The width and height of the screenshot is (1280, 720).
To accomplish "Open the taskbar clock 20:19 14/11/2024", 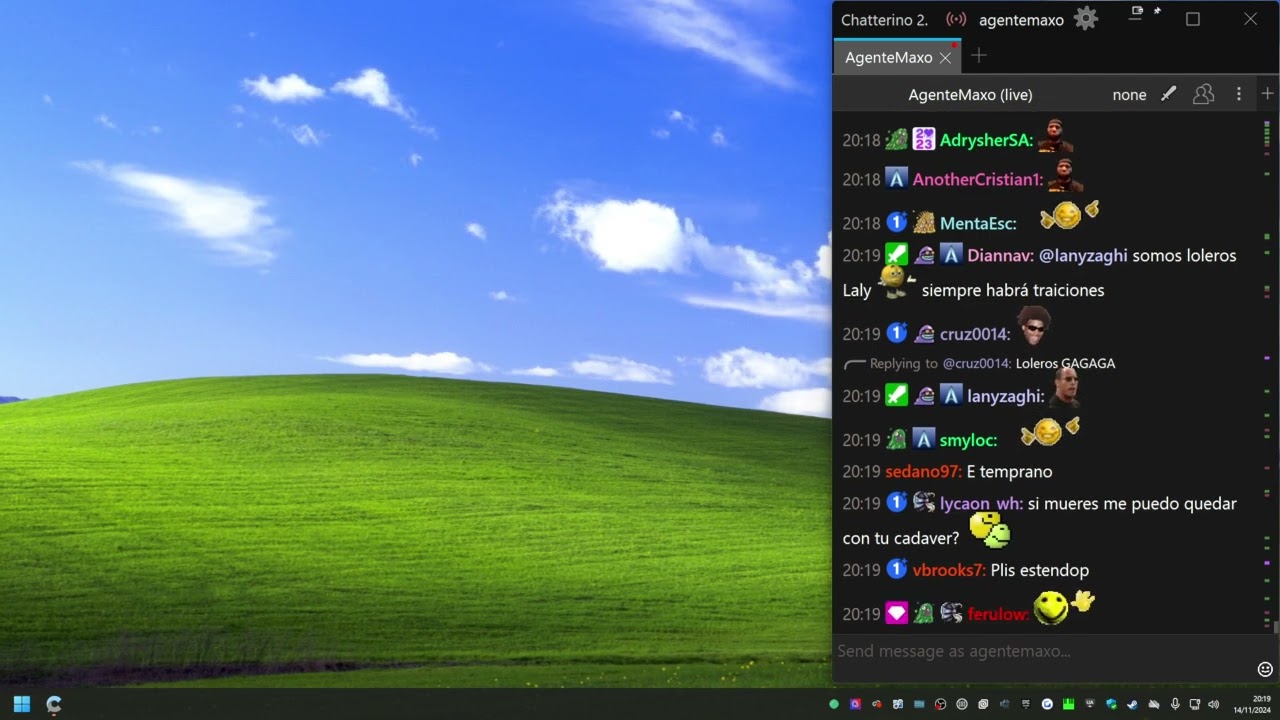I will [1251, 704].
